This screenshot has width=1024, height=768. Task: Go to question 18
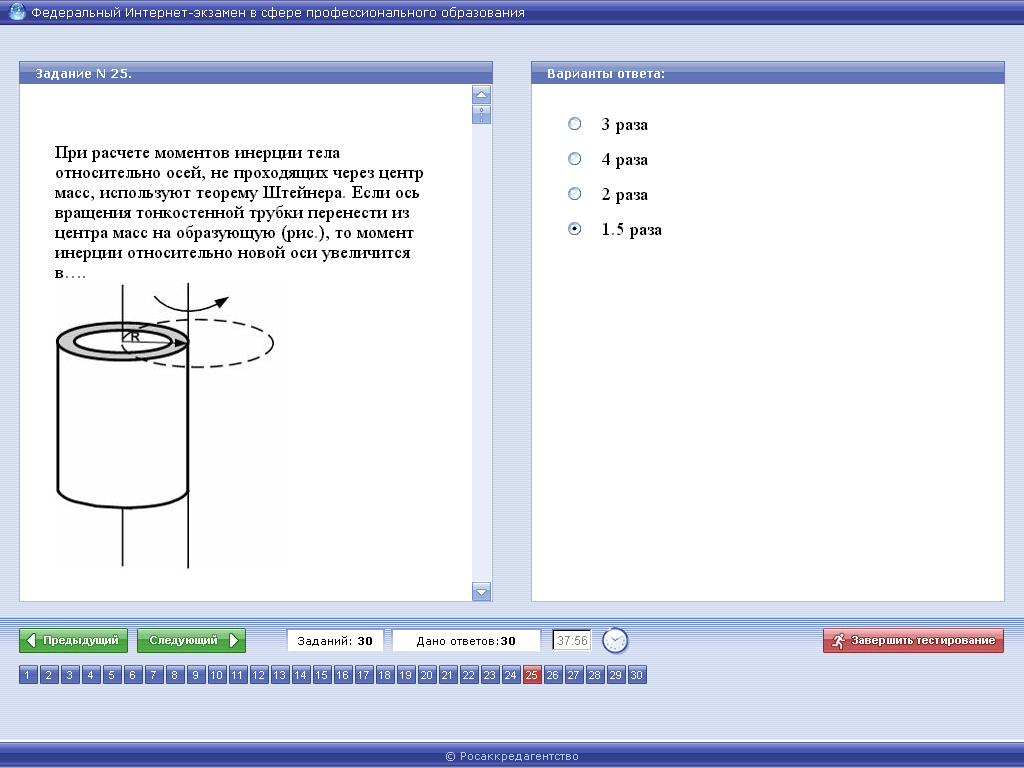click(385, 675)
